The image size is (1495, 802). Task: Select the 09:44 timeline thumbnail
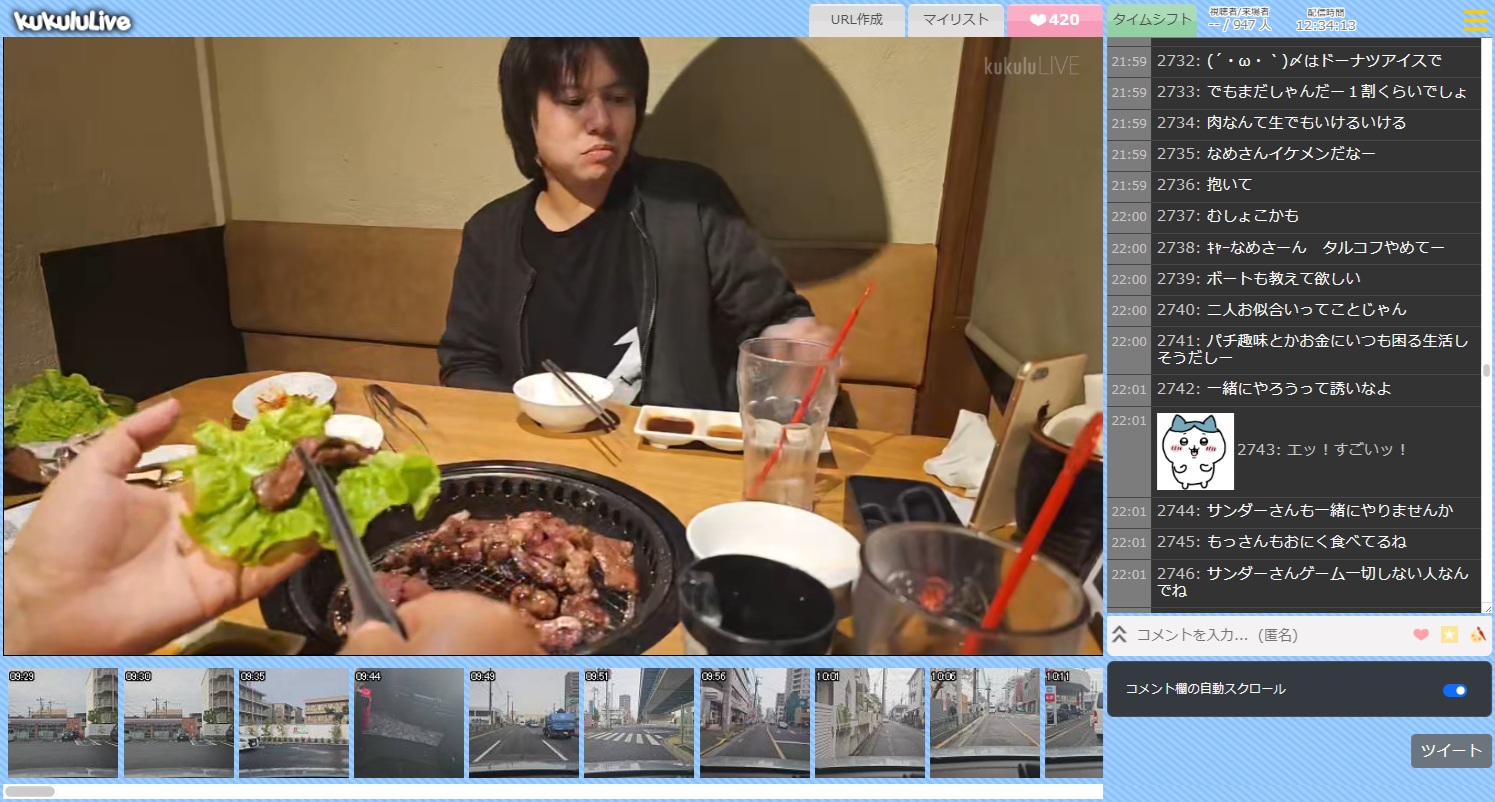click(x=409, y=723)
